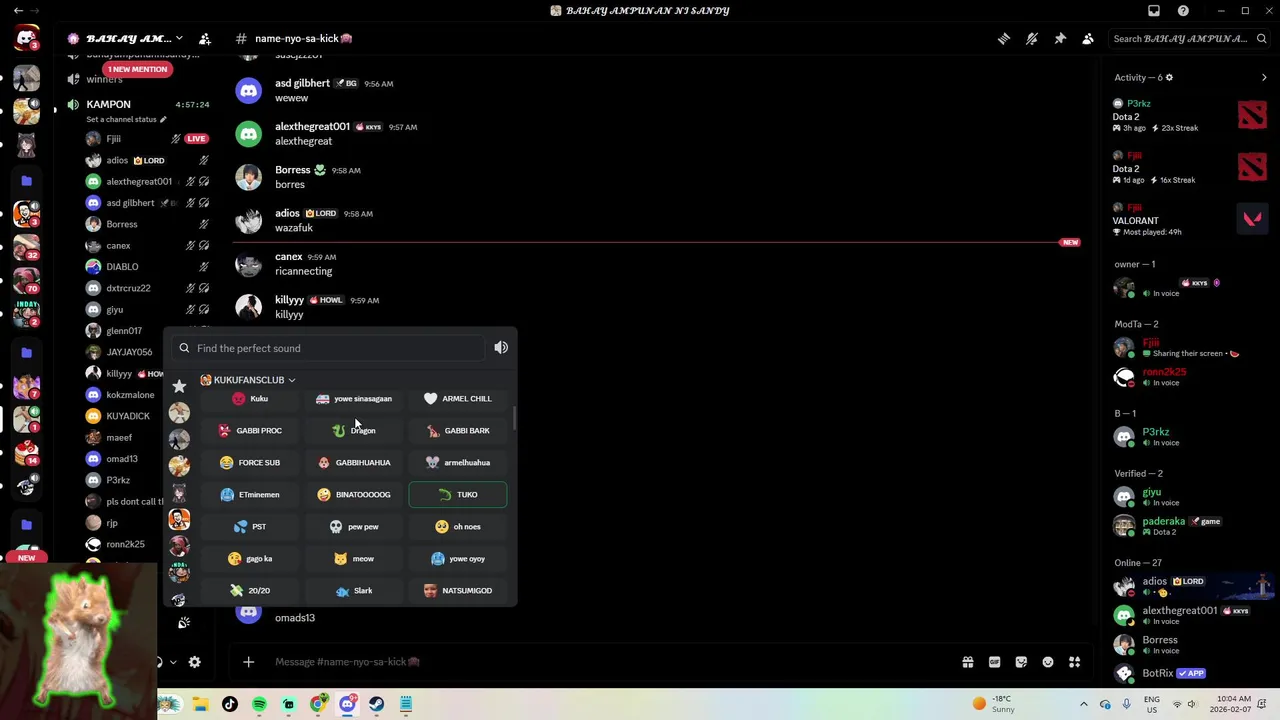Open the Threads icon in channel header

tap(1003, 39)
